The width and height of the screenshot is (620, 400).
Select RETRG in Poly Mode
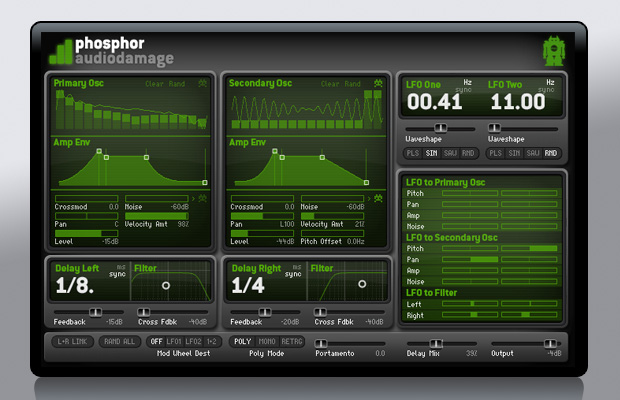(291, 342)
